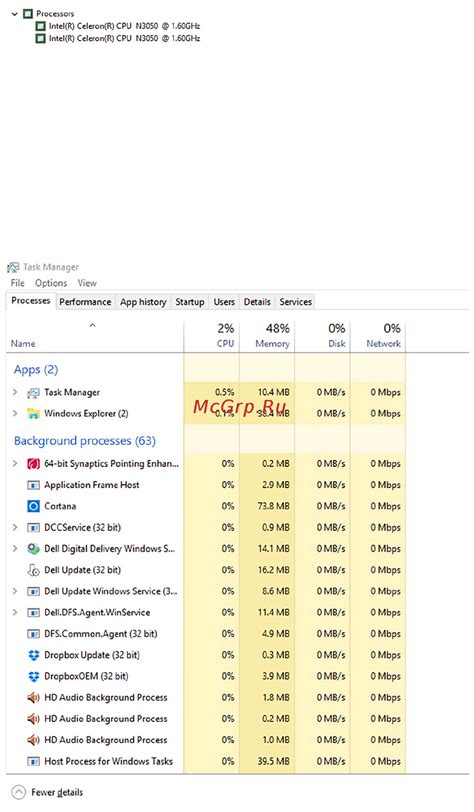Viewport: 474px width, 812px height.
Task: Click the Dell Update Windows Service icon
Action: 33,591
